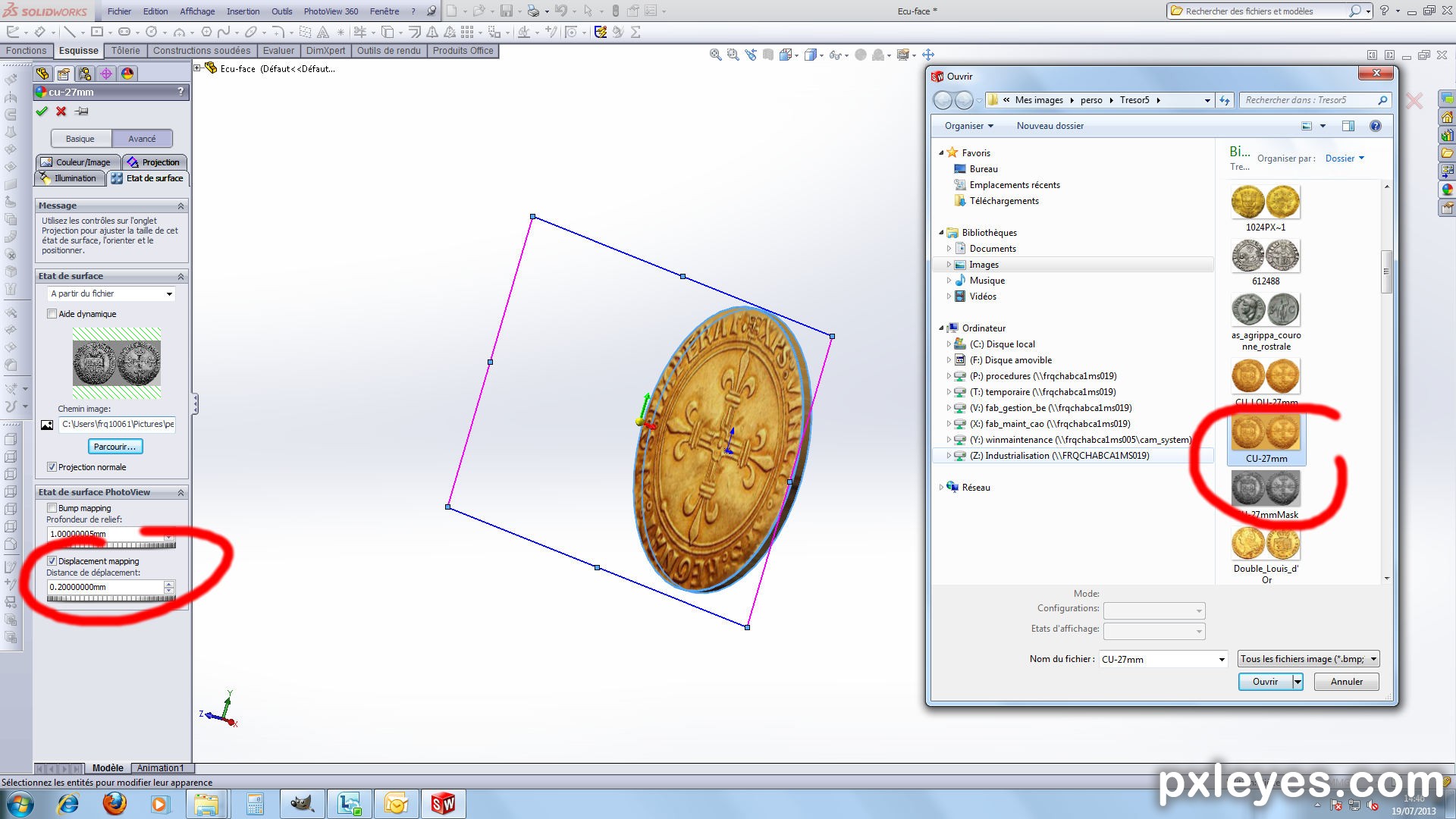Screen dimensions: 1456x819
Task: Click the Ouvrir button
Action: click(1265, 682)
